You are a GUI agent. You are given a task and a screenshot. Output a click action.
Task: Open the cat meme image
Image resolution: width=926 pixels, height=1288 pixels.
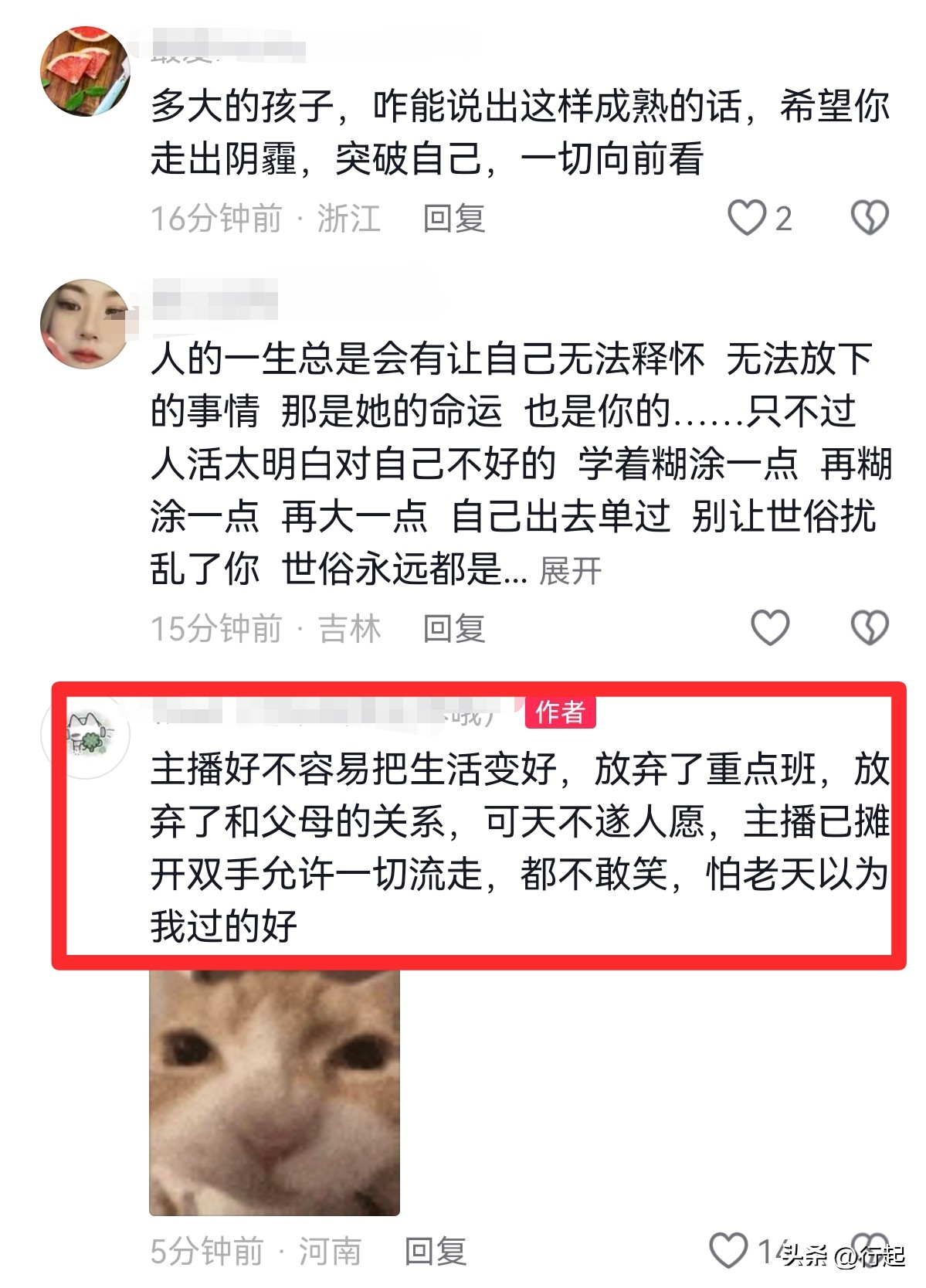(x=274, y=1092)
